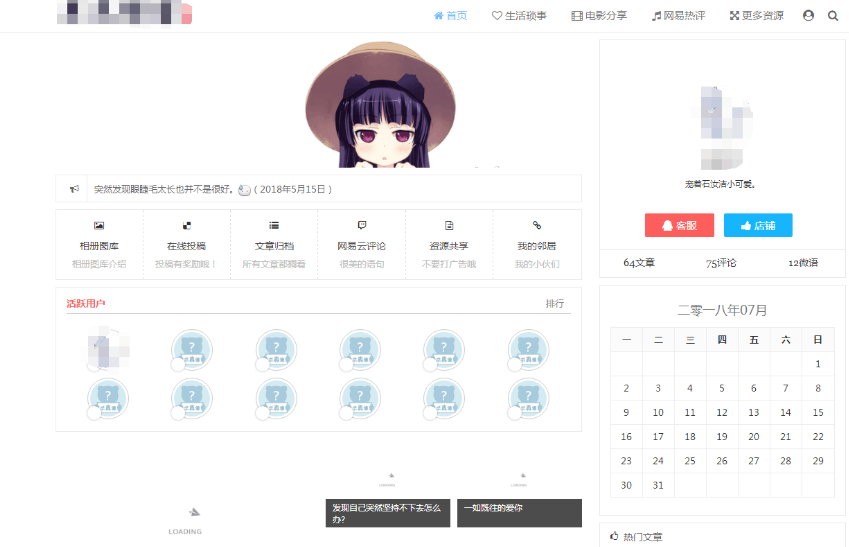
Task: Open the 我的邻居 link
Action: [537, 246]
